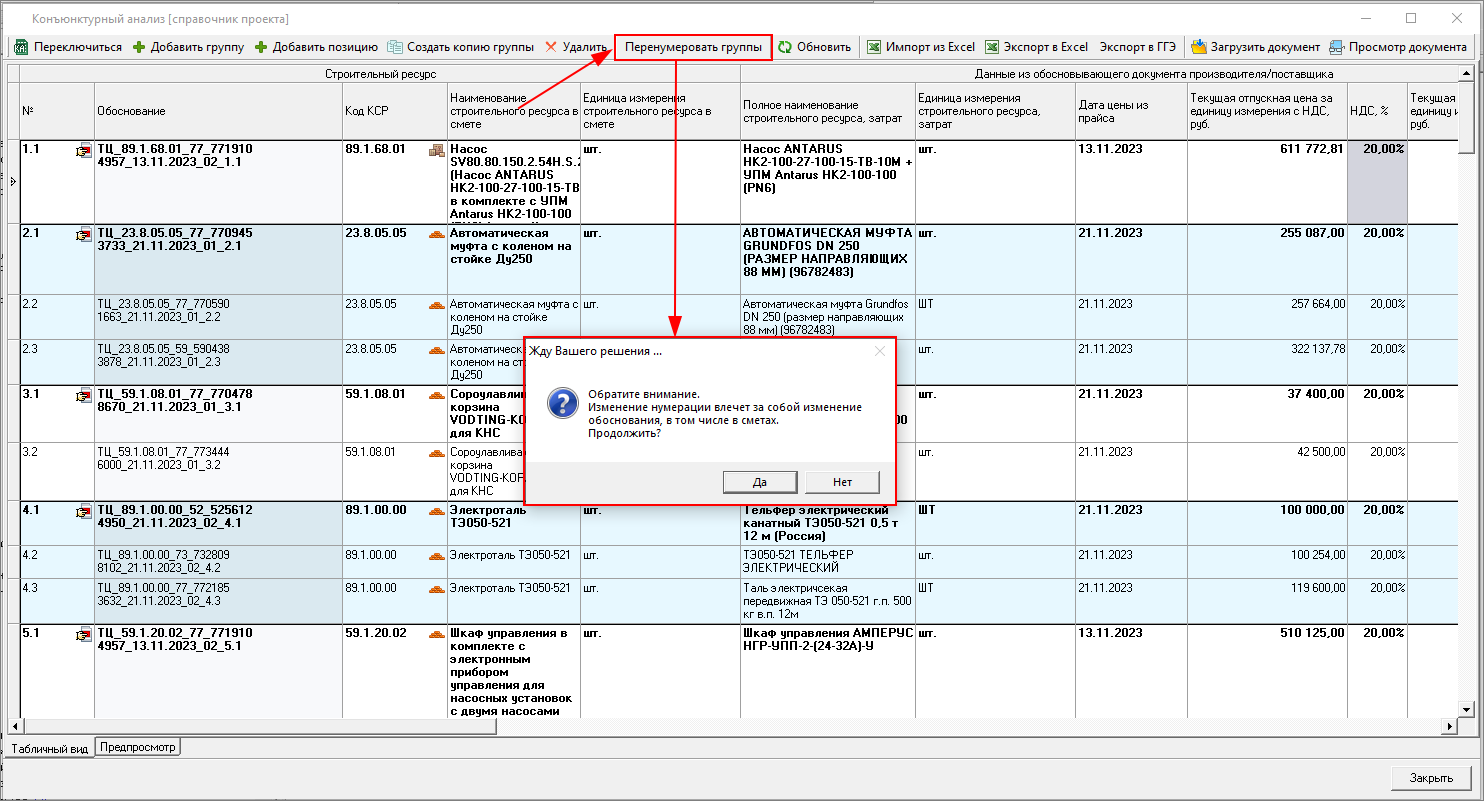Image resolution: width=1484 pixels, height=801 pixels.
Task: Confirm the dialog with Да
Action: pos(760,482)
